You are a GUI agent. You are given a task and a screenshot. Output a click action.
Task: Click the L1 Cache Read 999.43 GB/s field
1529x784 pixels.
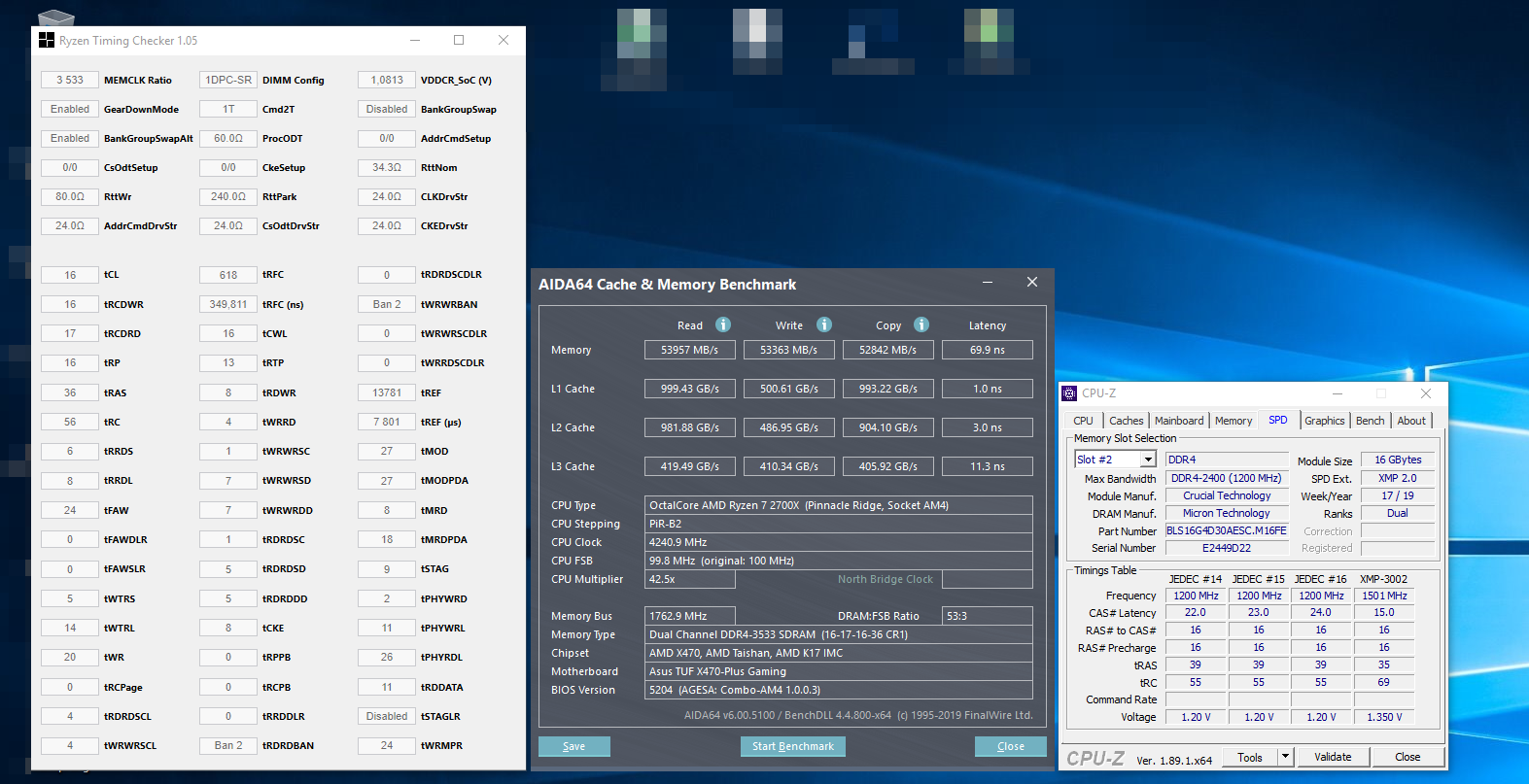690,389
